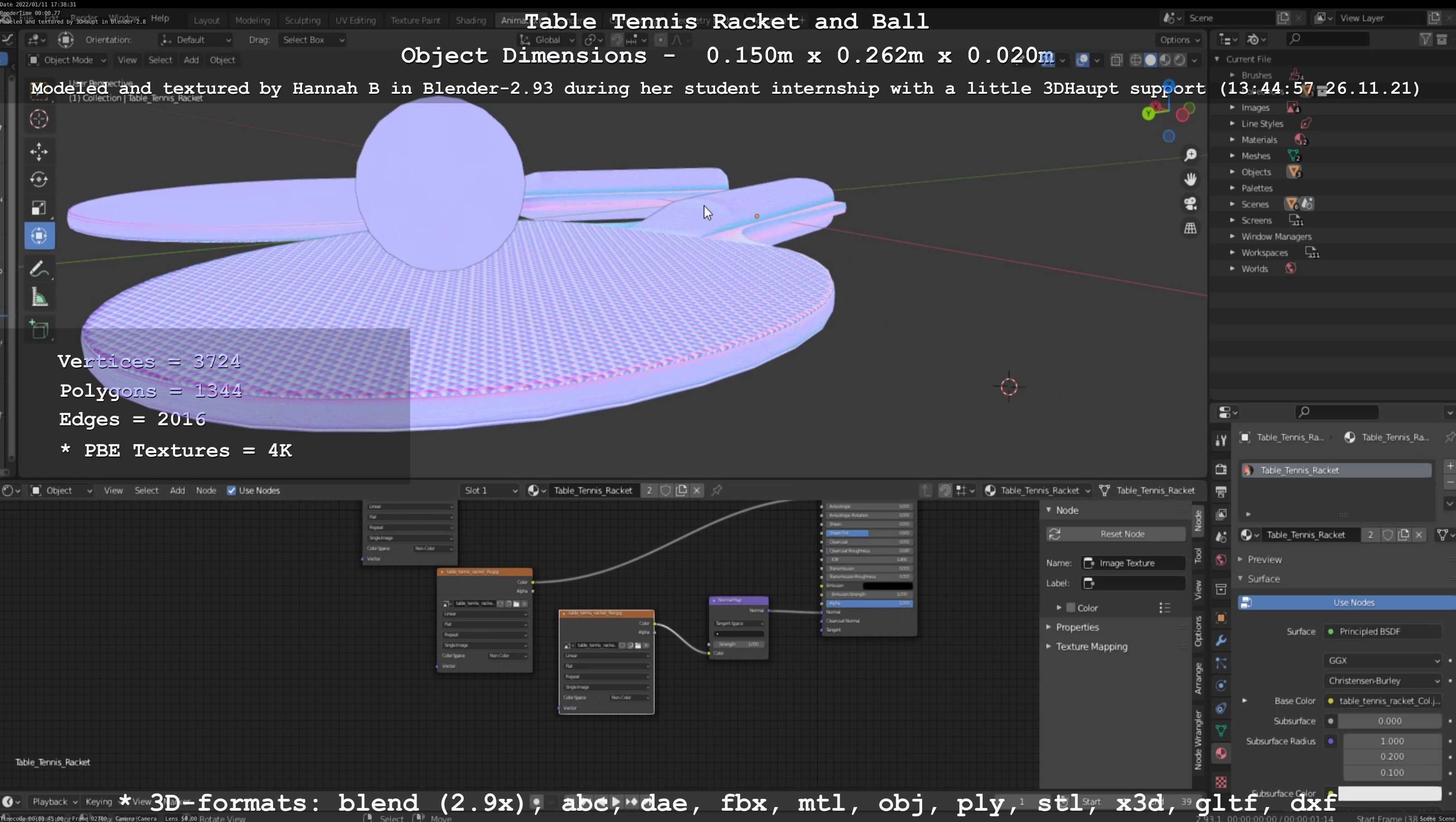Viewport: 1456px width, 822px height.
Task: Switch to the UV Editing workspace tab
Action: click(x=355, y=20)
